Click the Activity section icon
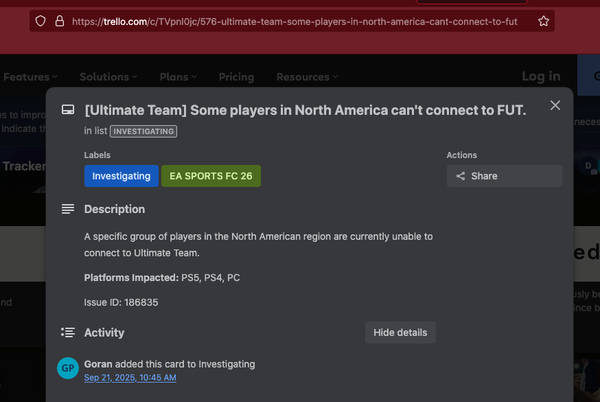This screenshot has width=600, height=402. (68, 332)
